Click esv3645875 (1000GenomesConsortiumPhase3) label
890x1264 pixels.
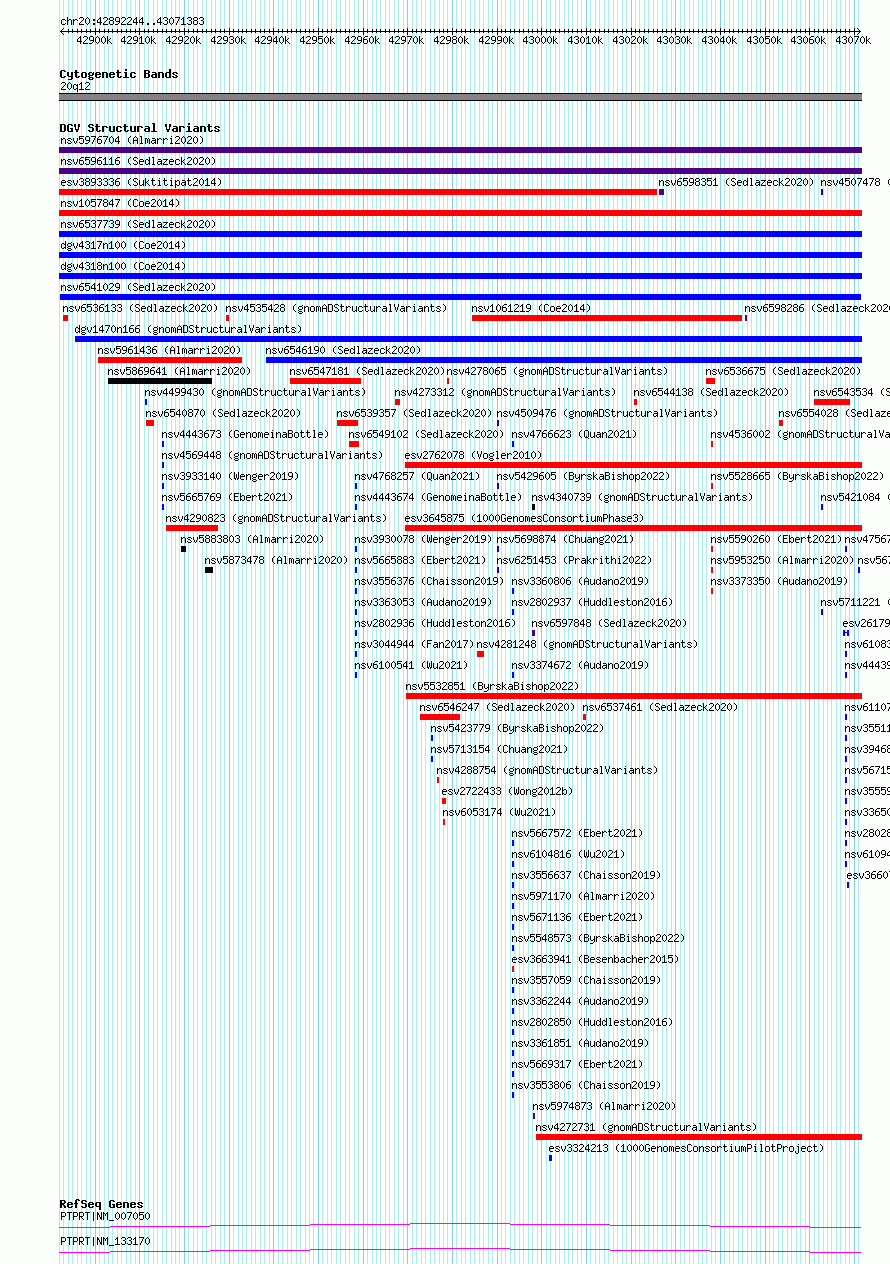click(524, 518)
